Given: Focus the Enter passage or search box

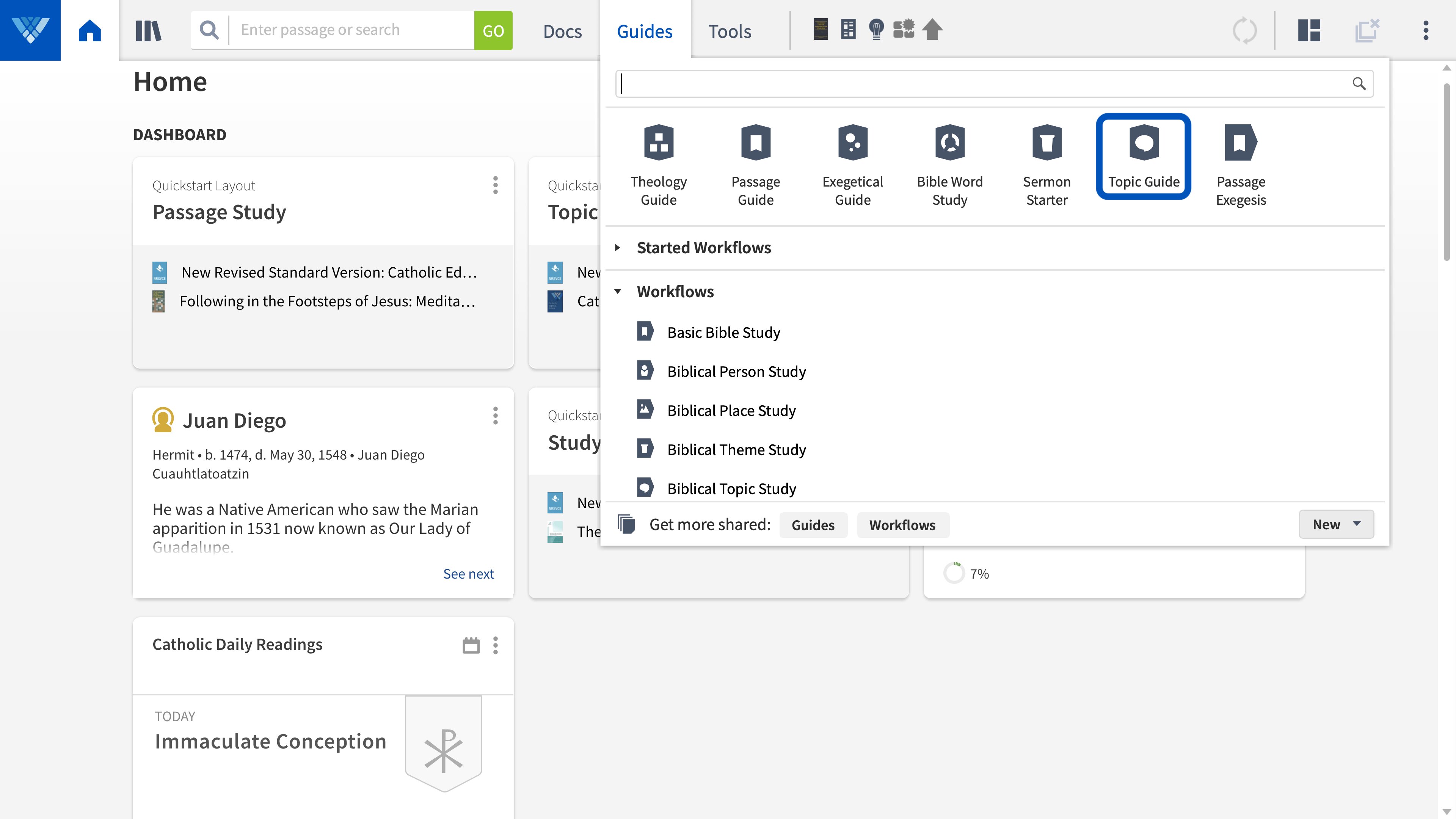Looking at the screenshot, I should [x=351, y=30].
